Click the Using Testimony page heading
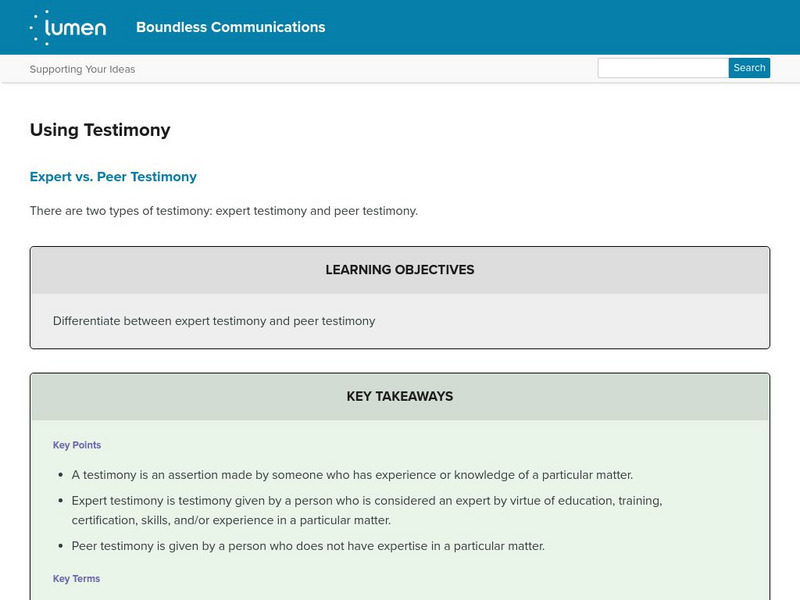 point(100,130)
